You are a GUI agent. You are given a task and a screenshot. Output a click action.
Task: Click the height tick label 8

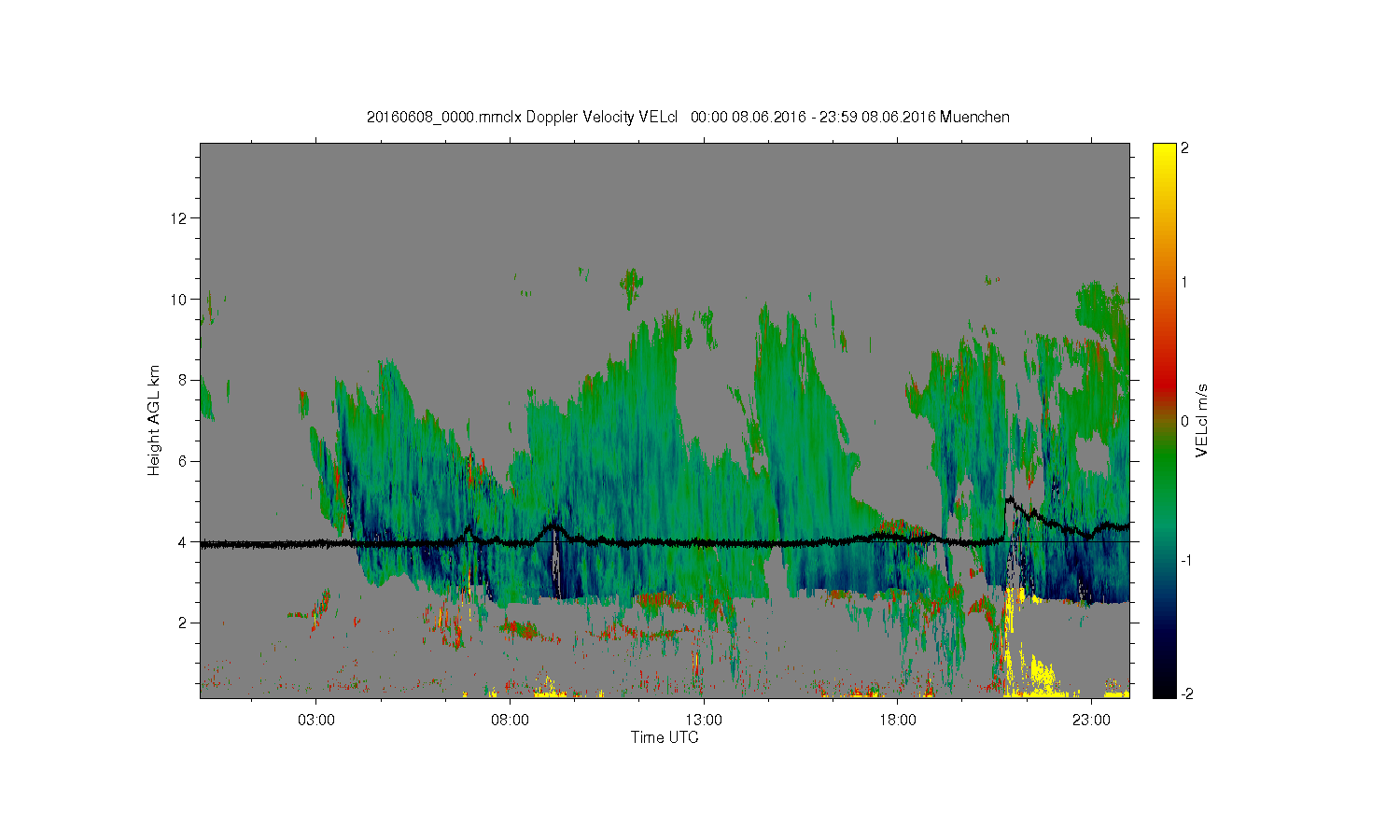[182, 380]
